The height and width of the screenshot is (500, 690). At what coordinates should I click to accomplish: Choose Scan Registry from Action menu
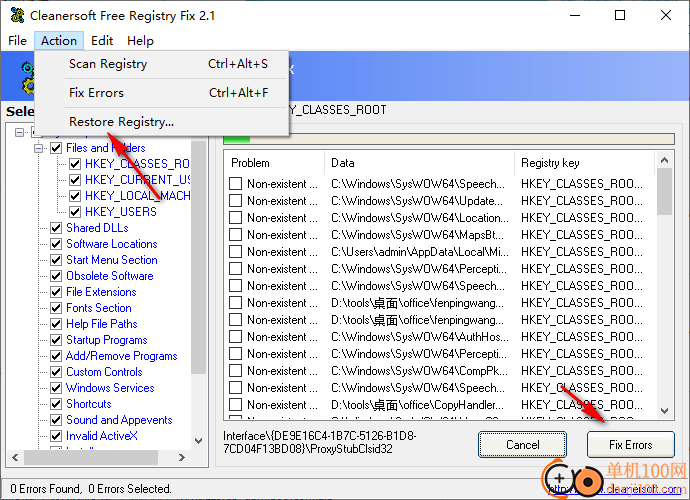(x=161, y=64)
